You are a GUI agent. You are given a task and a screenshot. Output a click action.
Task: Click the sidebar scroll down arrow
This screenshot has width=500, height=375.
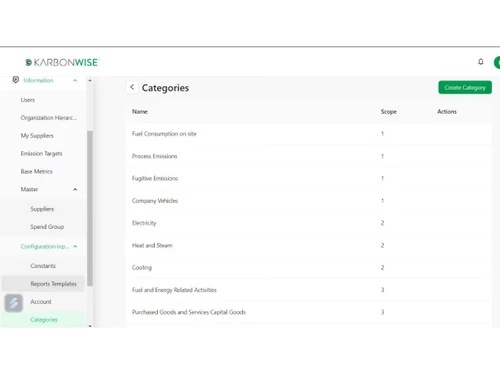tap(90, 326)
